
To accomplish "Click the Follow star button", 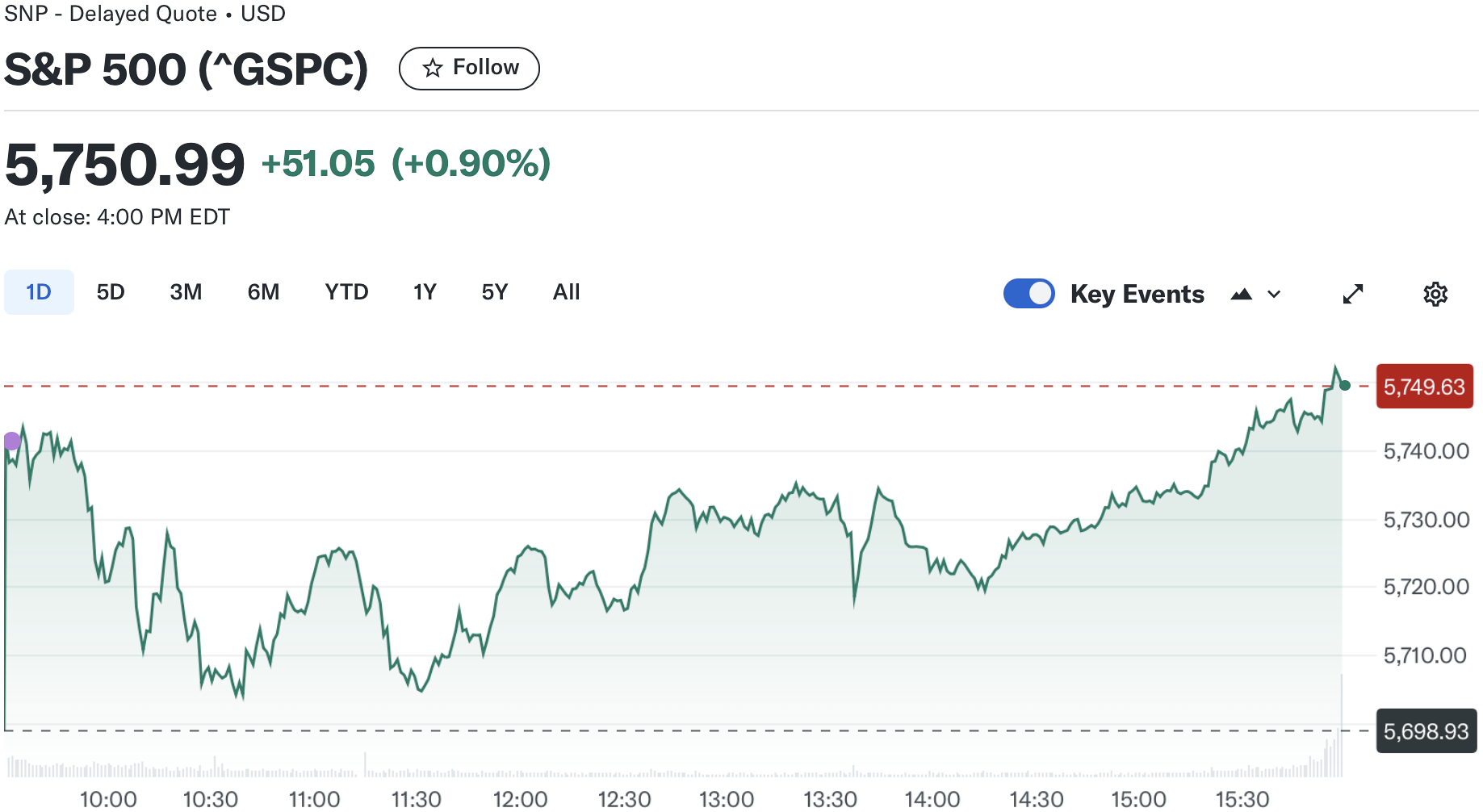I will click(469, 69).
